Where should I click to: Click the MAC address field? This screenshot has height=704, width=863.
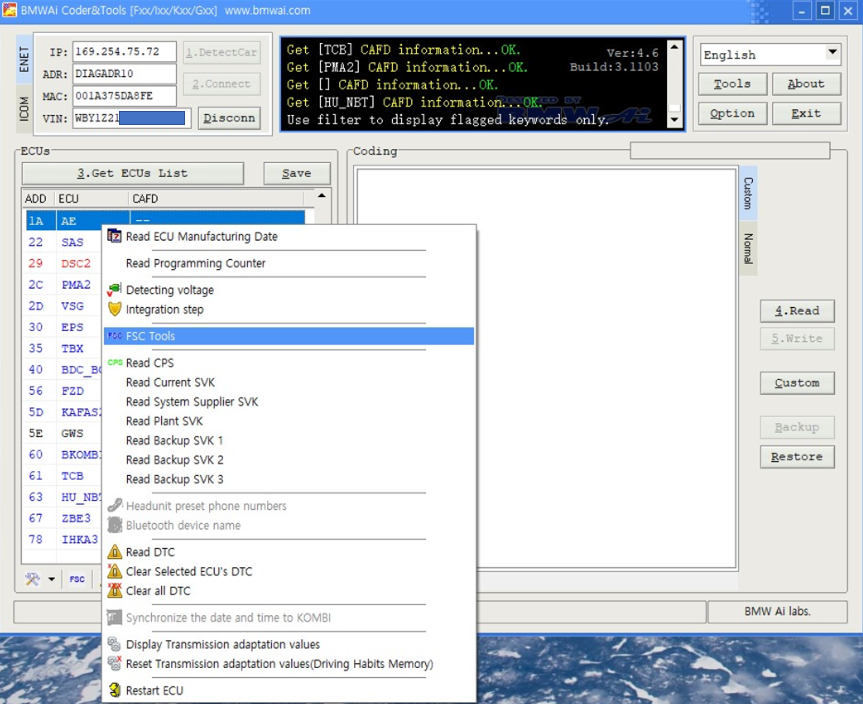tap(124, 96)
